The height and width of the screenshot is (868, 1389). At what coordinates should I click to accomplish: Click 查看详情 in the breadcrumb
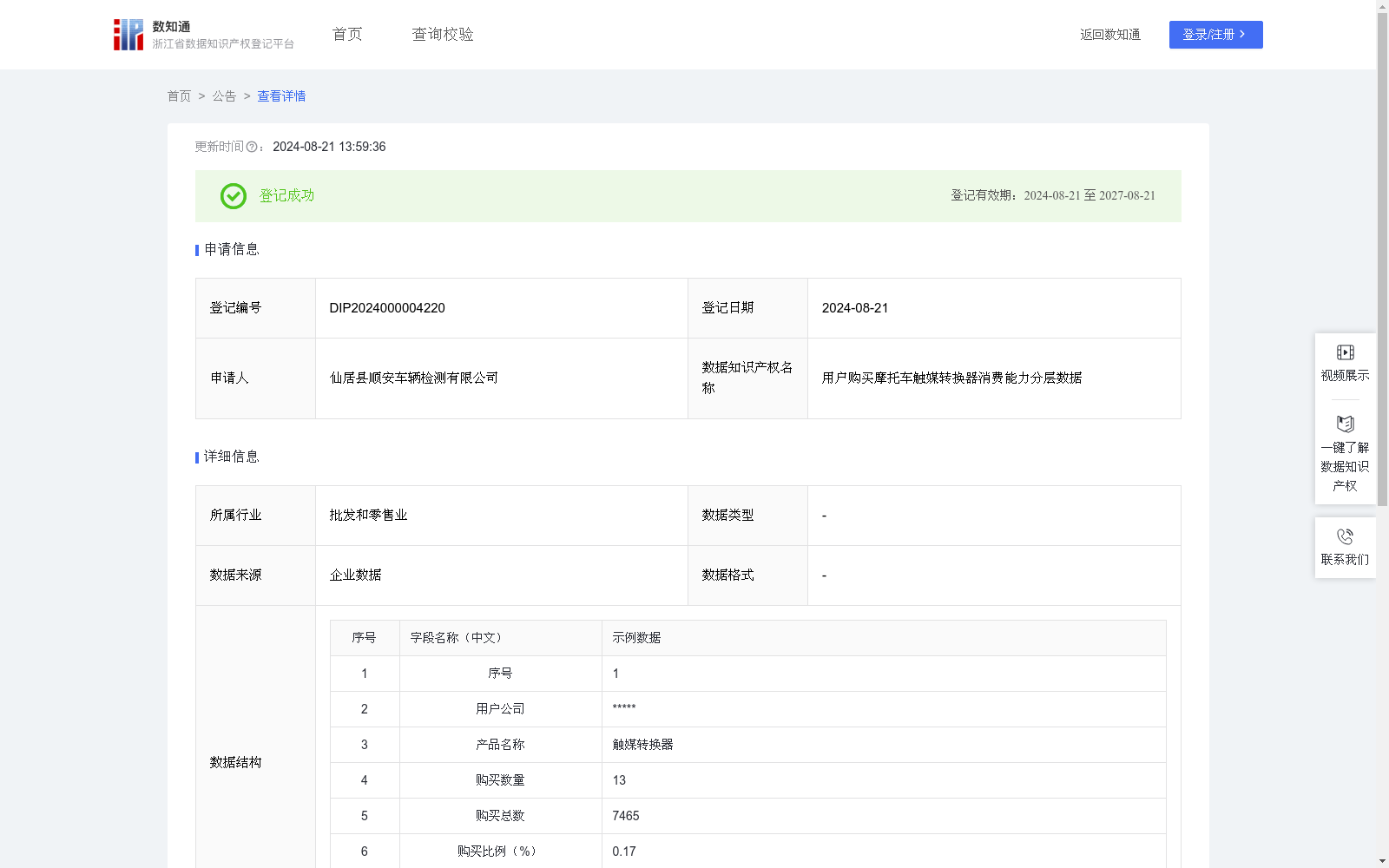tap(281, 96)
